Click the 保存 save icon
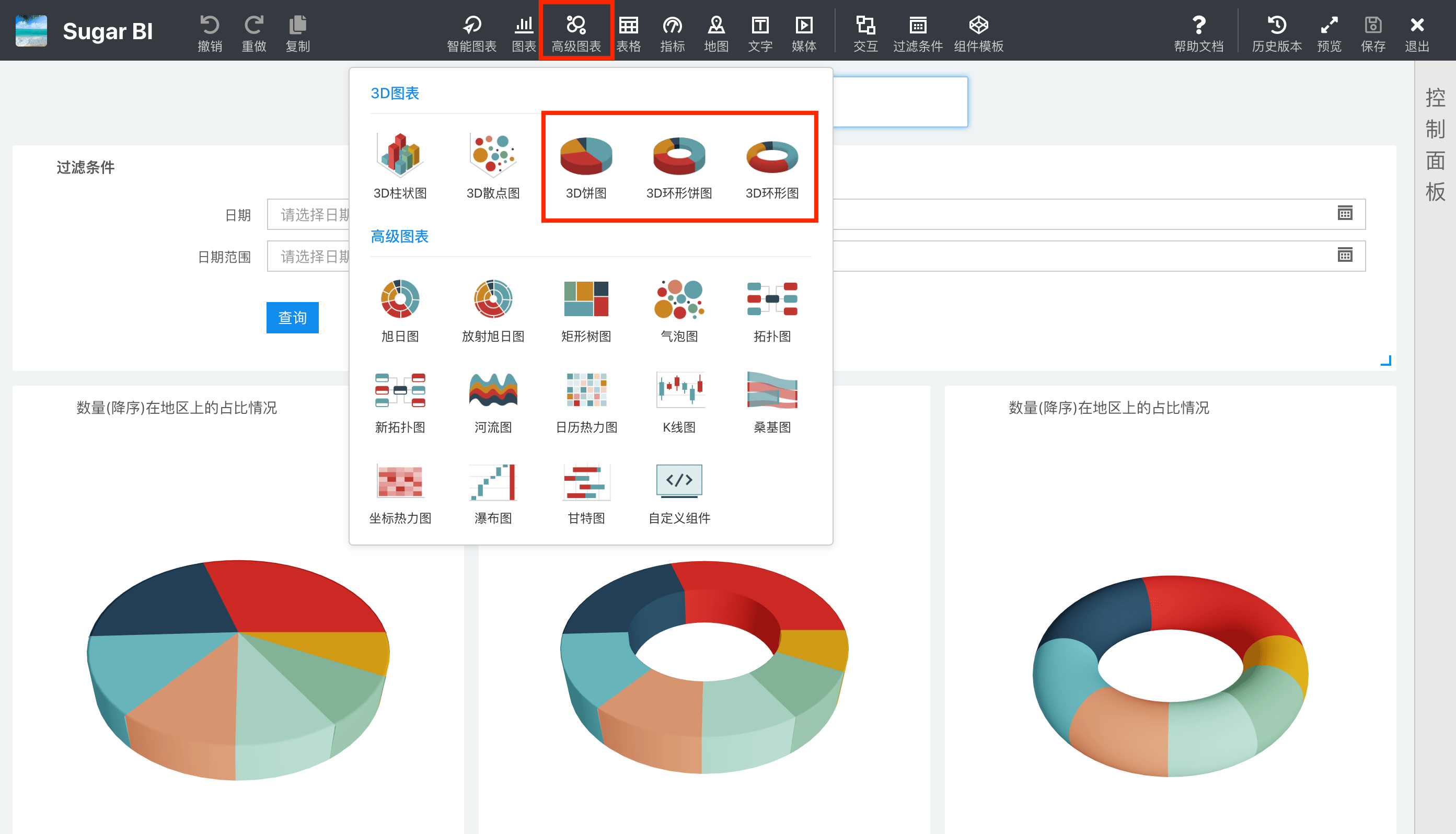This screenshot has height=834, width=1456. [x=1373, y=25]
